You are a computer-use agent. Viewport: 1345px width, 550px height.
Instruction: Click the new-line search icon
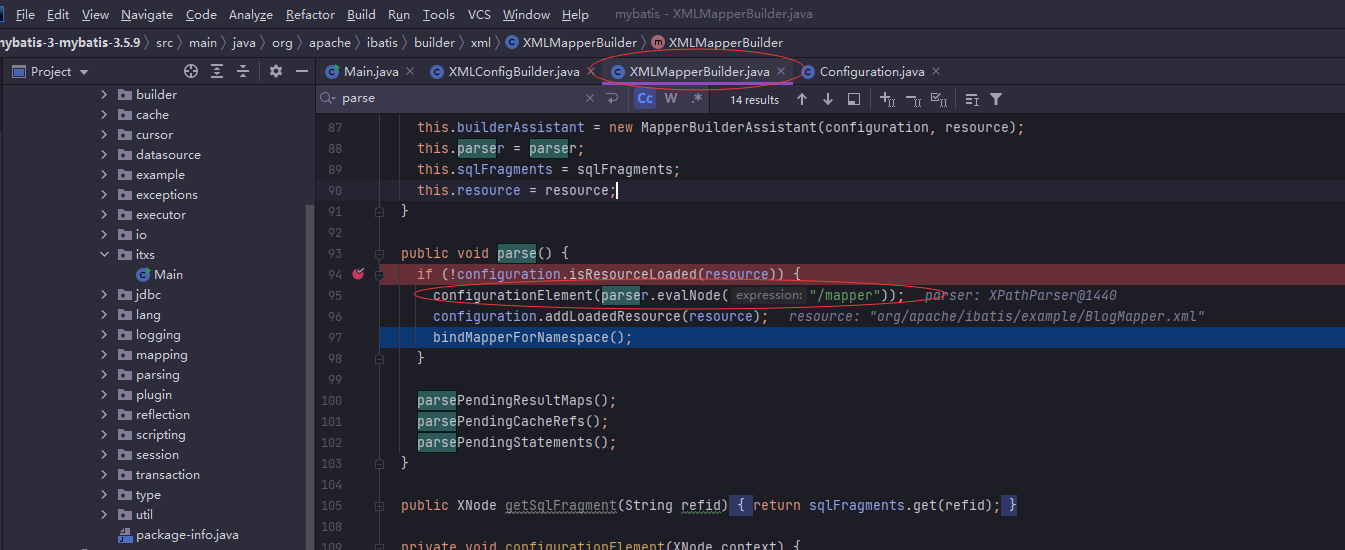pos(613,99)
